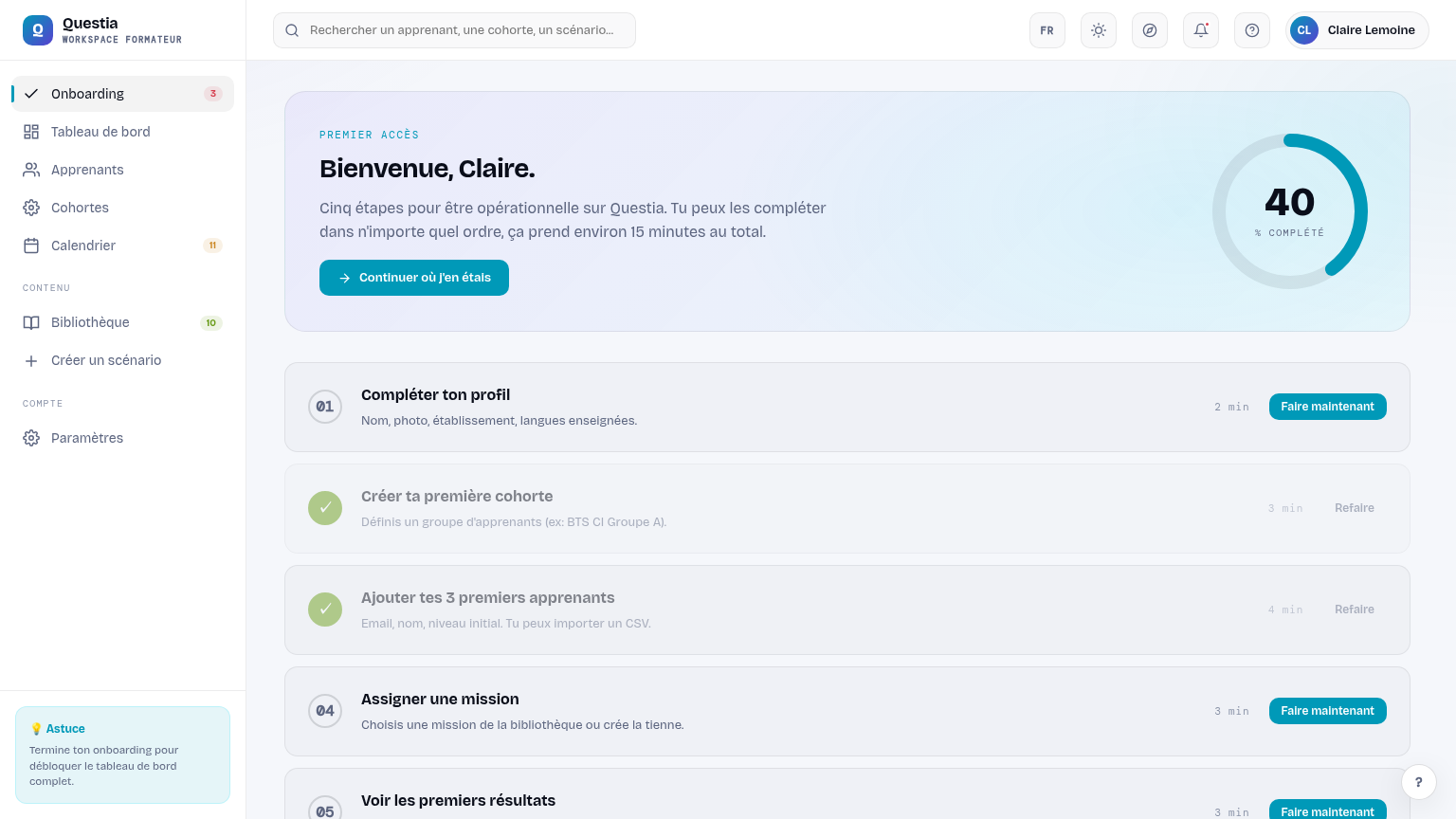
Task: Go to Tableau de bord
Action: coord(122,132)
